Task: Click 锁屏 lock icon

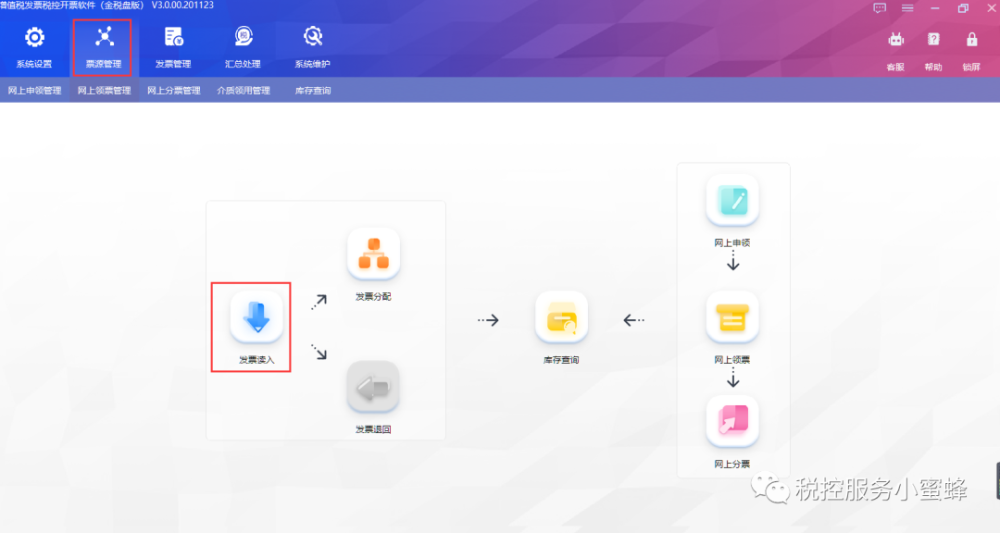Action: pyautogui.click(x=971, y=40)
